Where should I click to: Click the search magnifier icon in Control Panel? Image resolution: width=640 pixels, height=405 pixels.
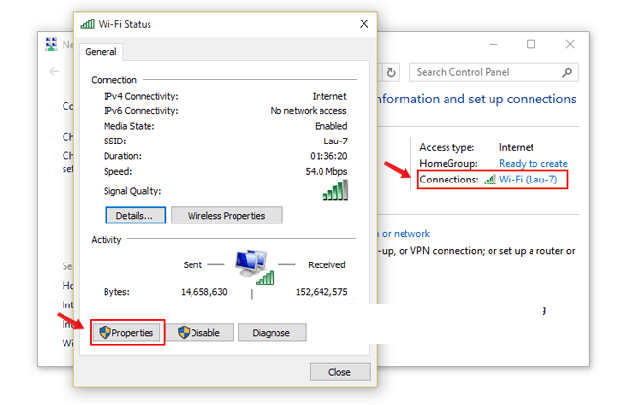click(567, 73)
